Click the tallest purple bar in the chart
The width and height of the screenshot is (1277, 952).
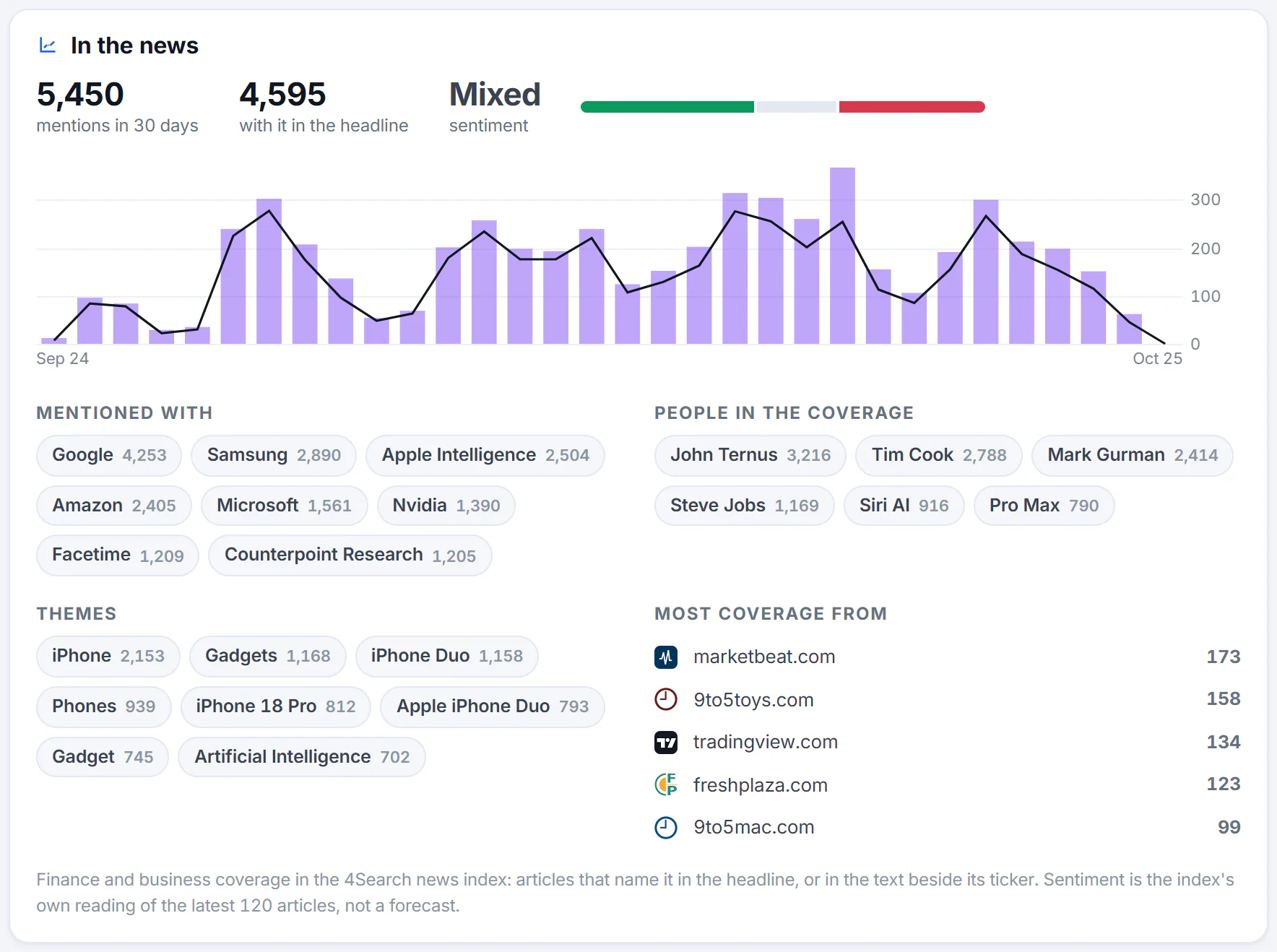point(842,256)
